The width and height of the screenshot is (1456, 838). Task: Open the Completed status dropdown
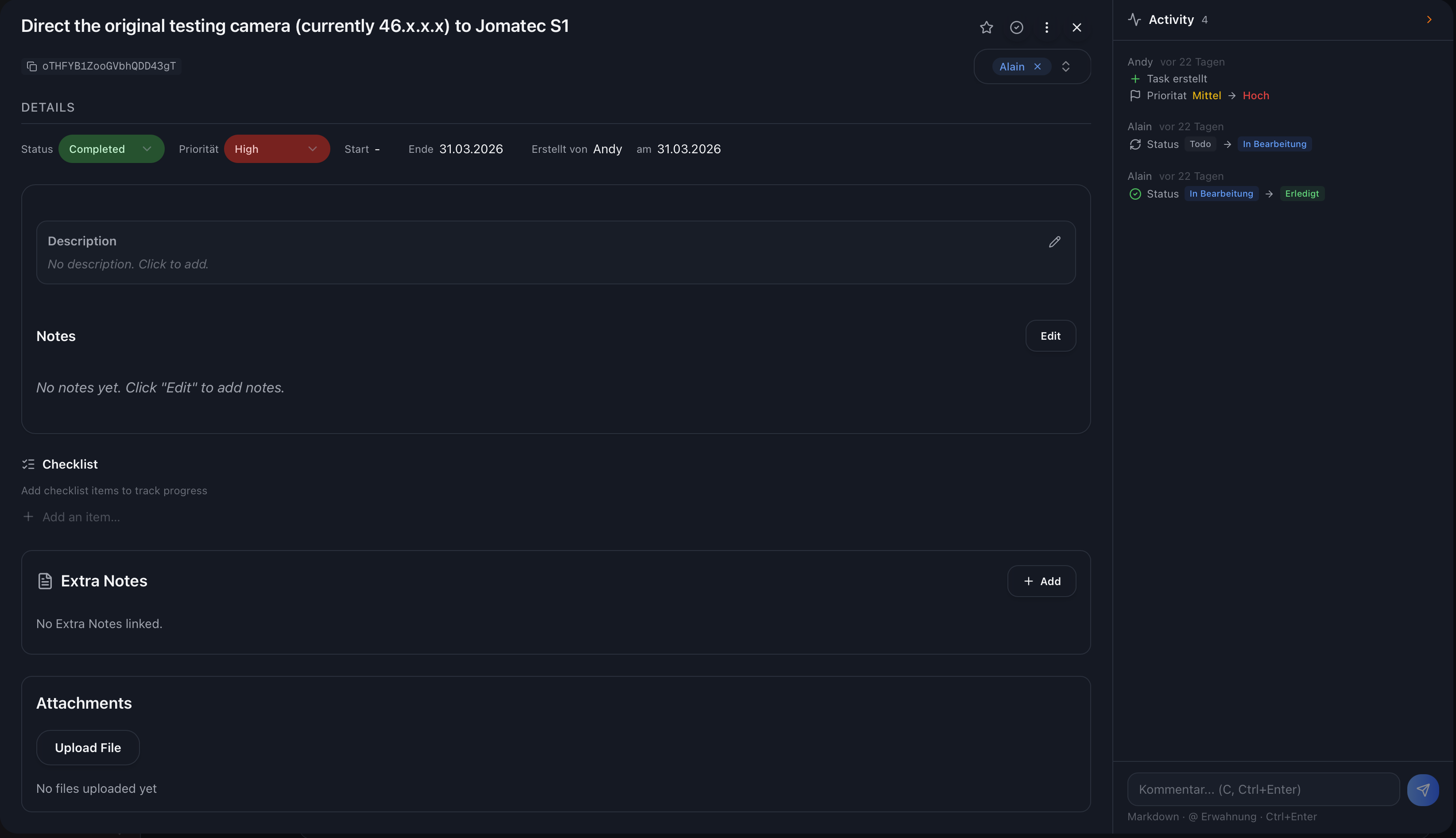[111, 149]
